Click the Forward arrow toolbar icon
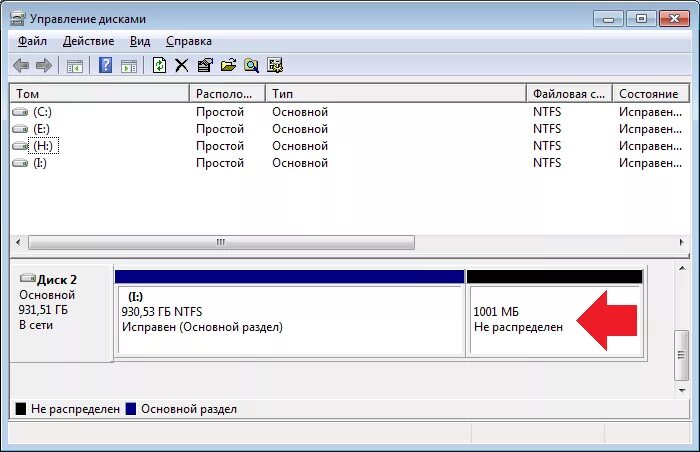Viewport: 700px width, 452px height. 43,66
